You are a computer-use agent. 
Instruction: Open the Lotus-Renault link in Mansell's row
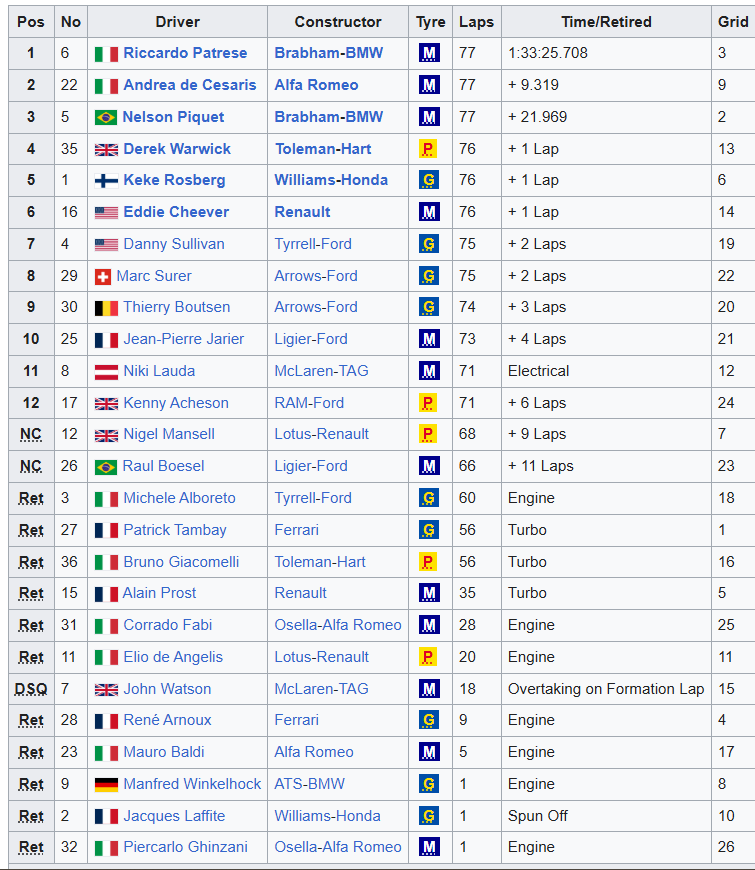321,434
